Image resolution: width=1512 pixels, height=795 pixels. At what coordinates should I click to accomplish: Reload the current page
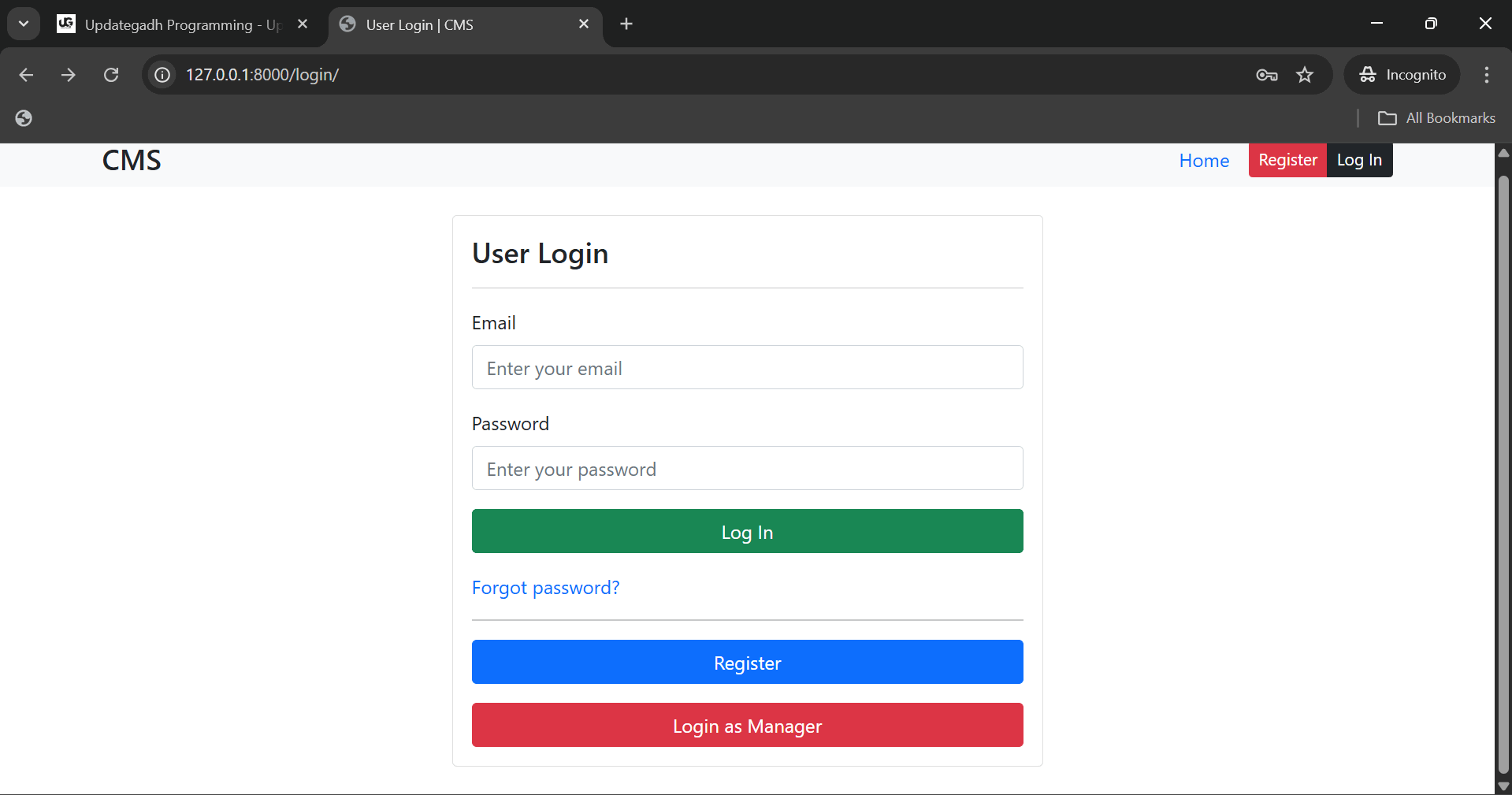click(111, 74)
